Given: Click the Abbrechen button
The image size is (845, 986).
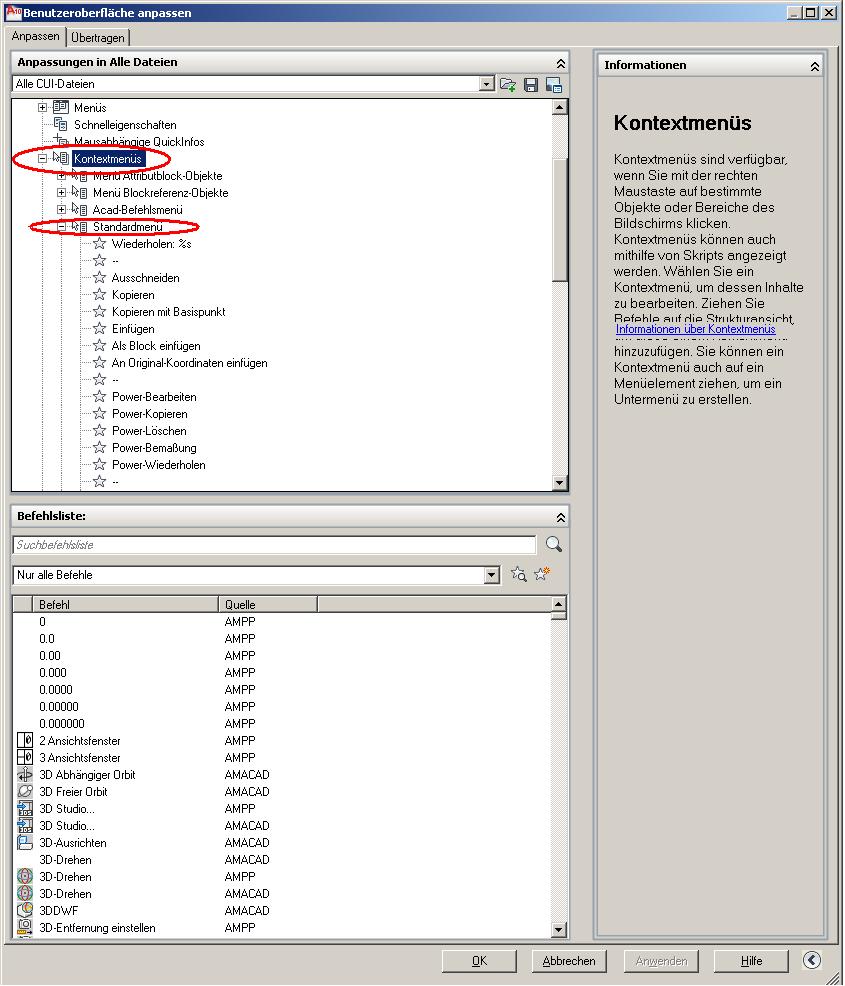Looking at the screenshot, I should (x=569, y=961).
